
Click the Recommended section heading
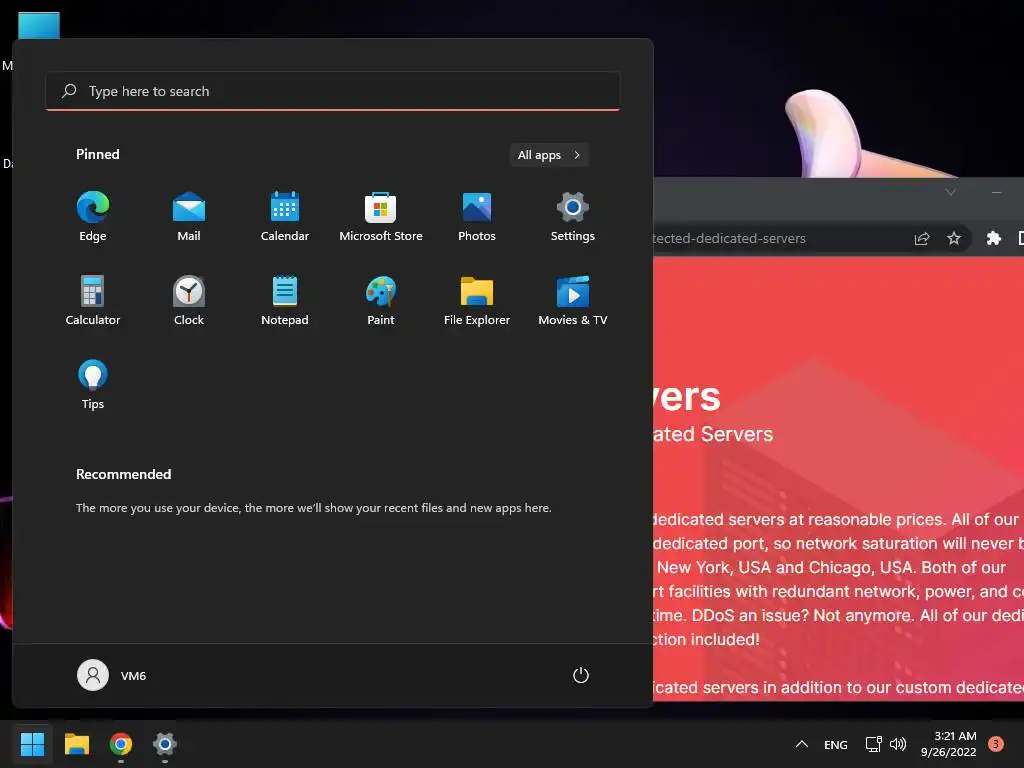coord(123,474)
